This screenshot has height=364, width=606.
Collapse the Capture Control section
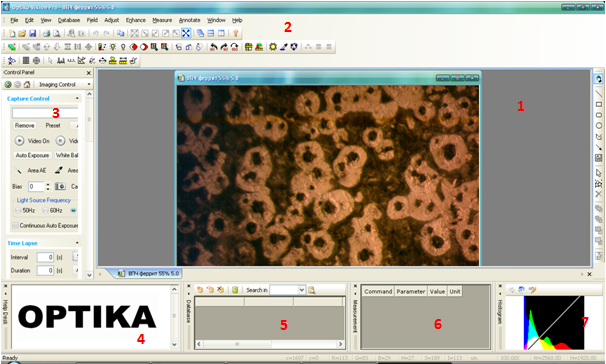pos(77,99)
